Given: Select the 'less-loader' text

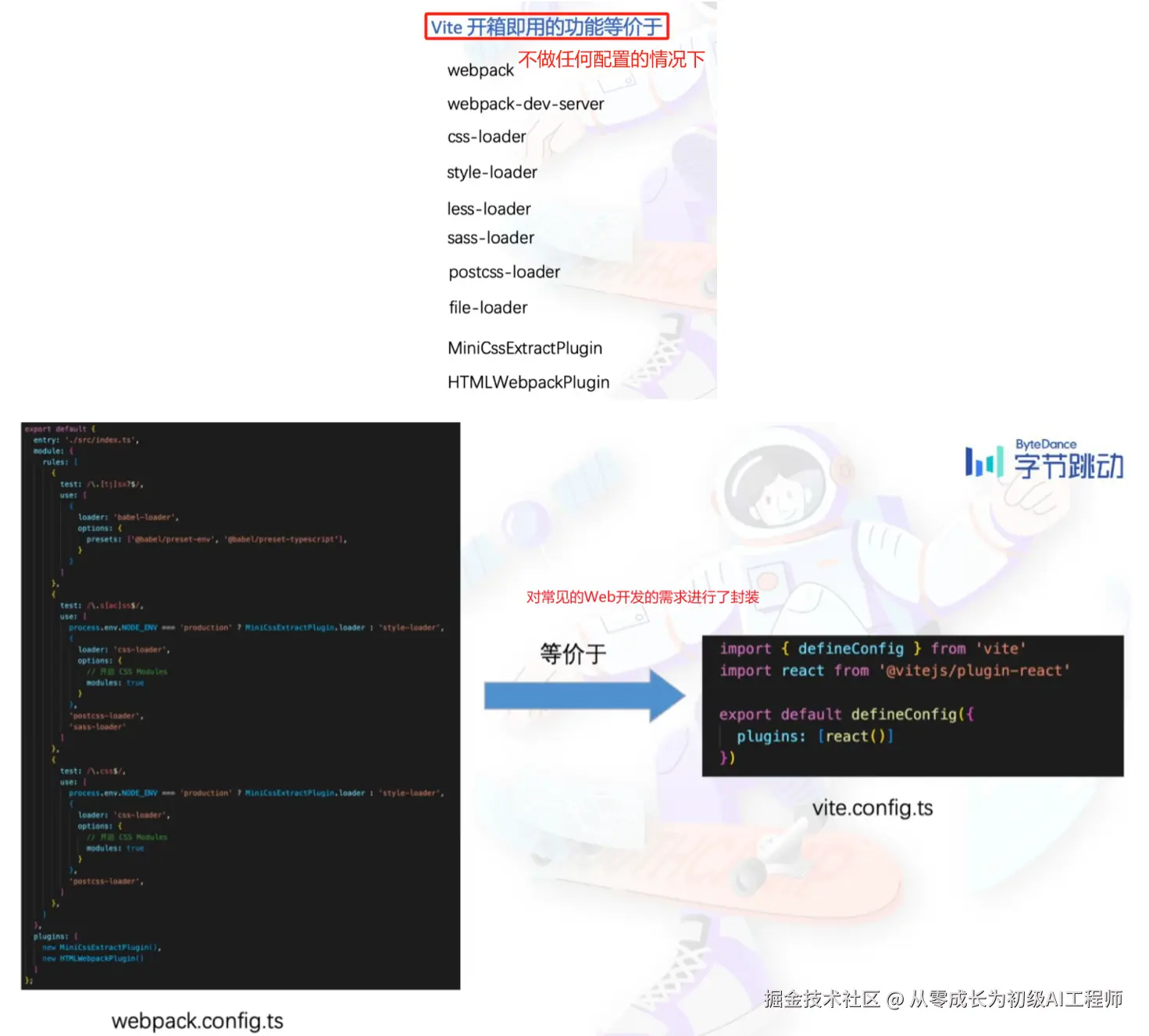Looking at the screenshot, I should (489, 209).
